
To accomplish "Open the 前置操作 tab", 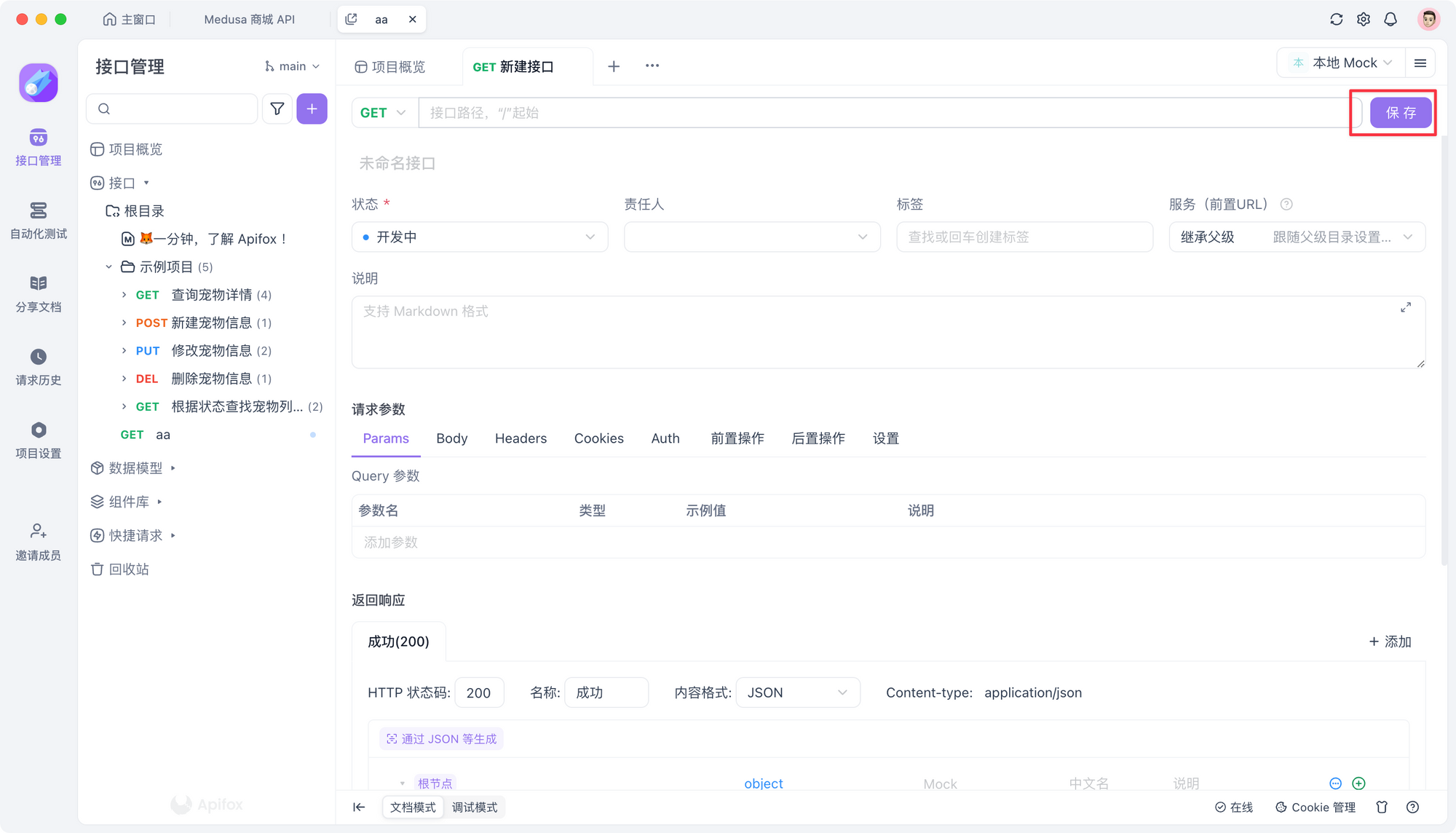I will tap(737, 438).
